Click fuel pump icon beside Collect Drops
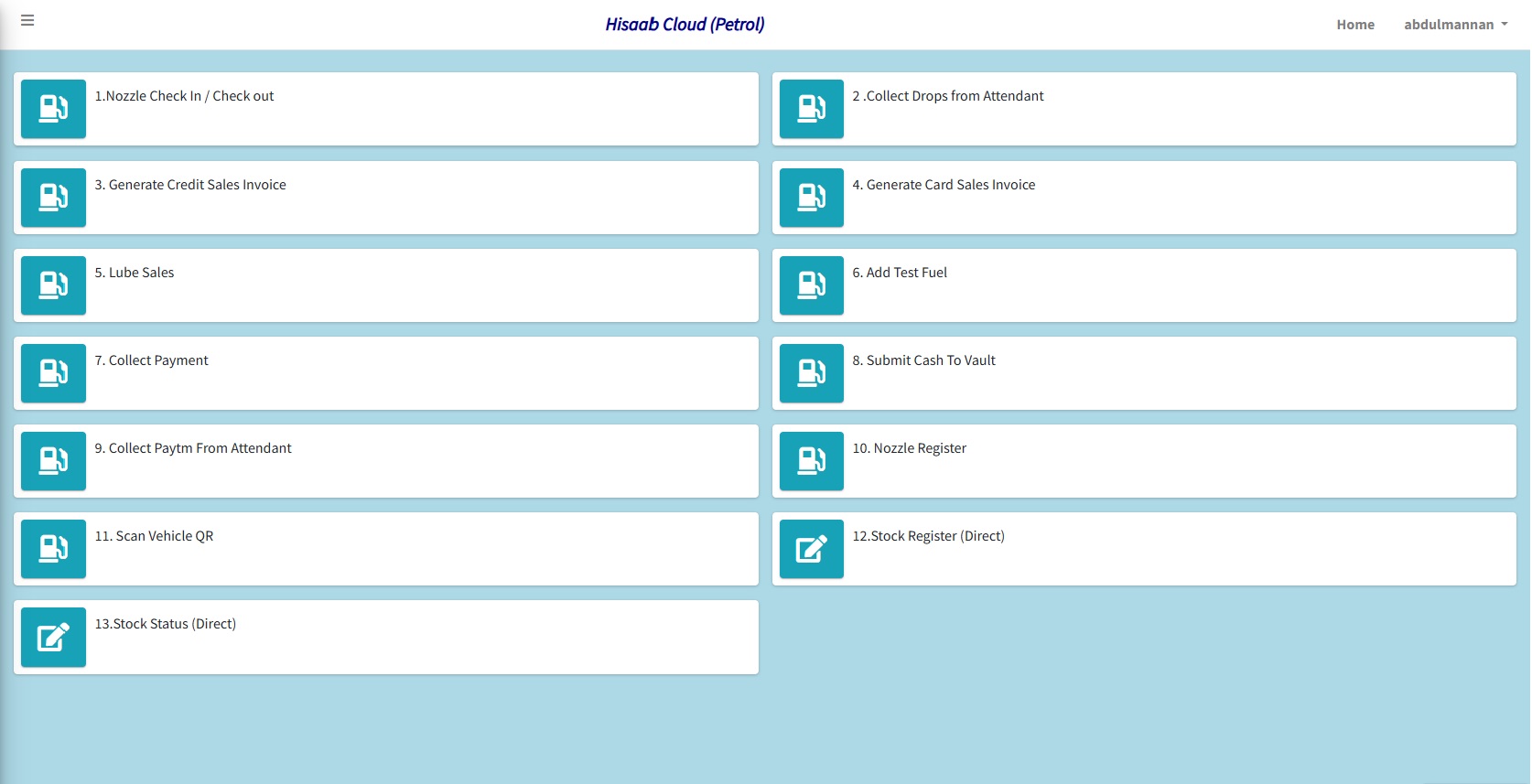This screenshot has width=1532, height=784. coord(811,109)
